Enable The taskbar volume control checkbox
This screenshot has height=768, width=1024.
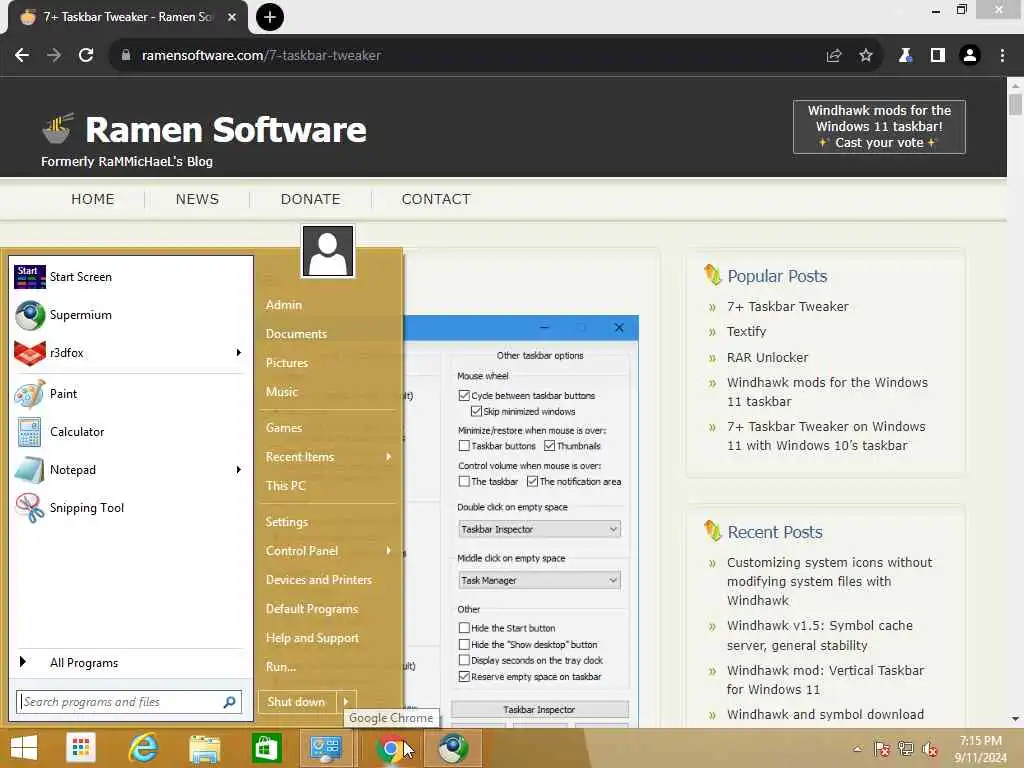tap(464, 481)
